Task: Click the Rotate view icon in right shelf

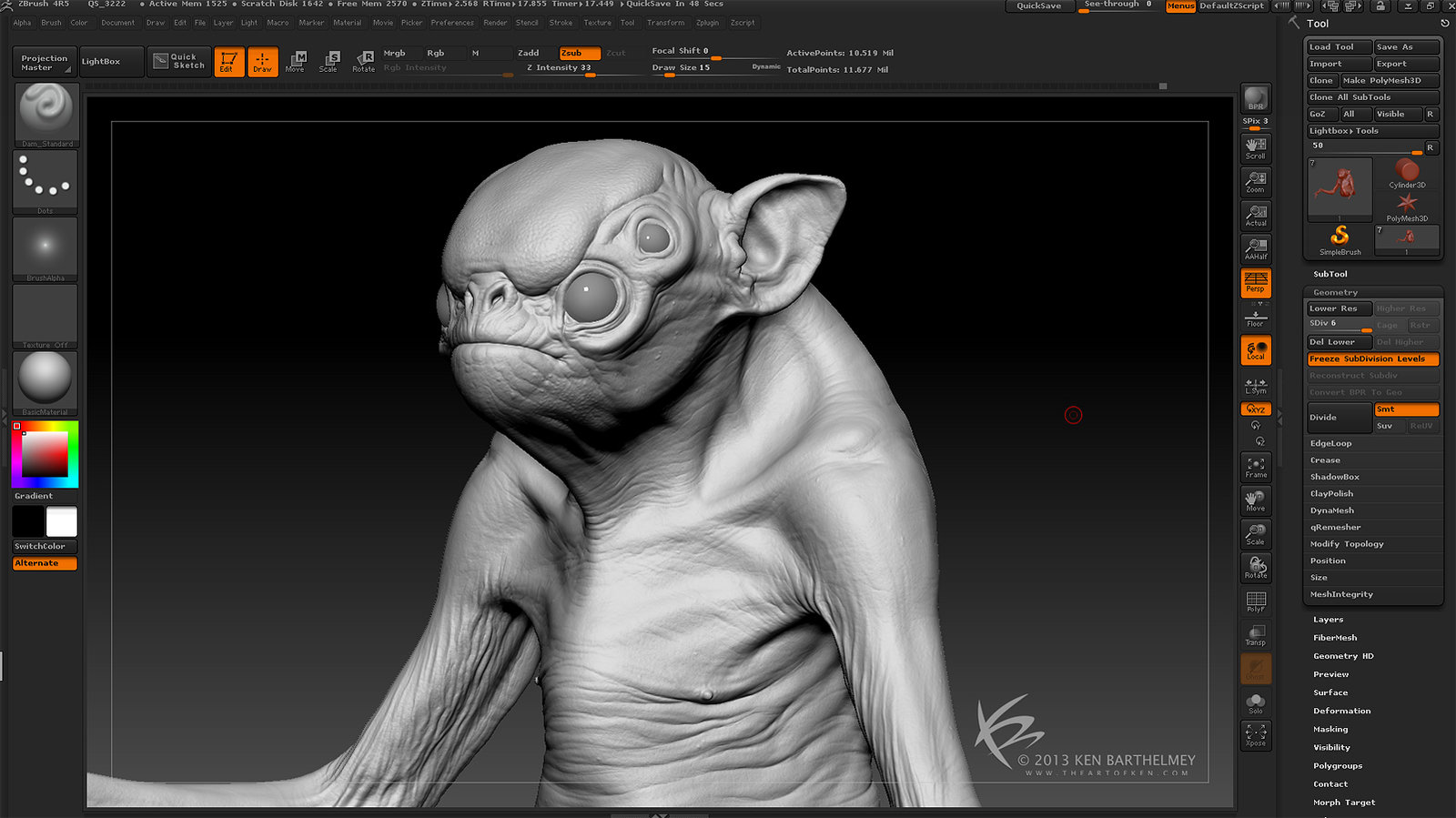Action: 1256,569
